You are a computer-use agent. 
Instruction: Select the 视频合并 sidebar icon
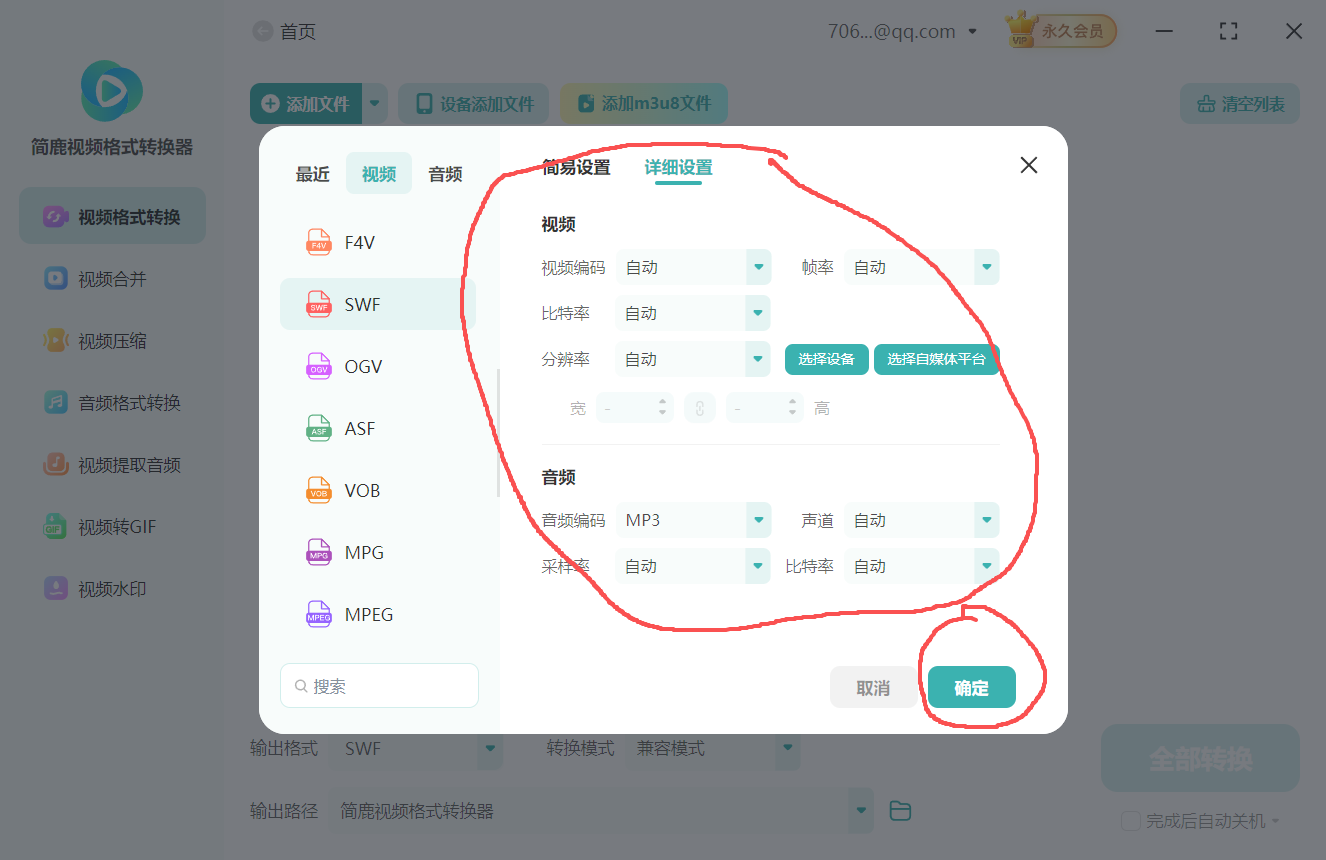click(57, 279)
